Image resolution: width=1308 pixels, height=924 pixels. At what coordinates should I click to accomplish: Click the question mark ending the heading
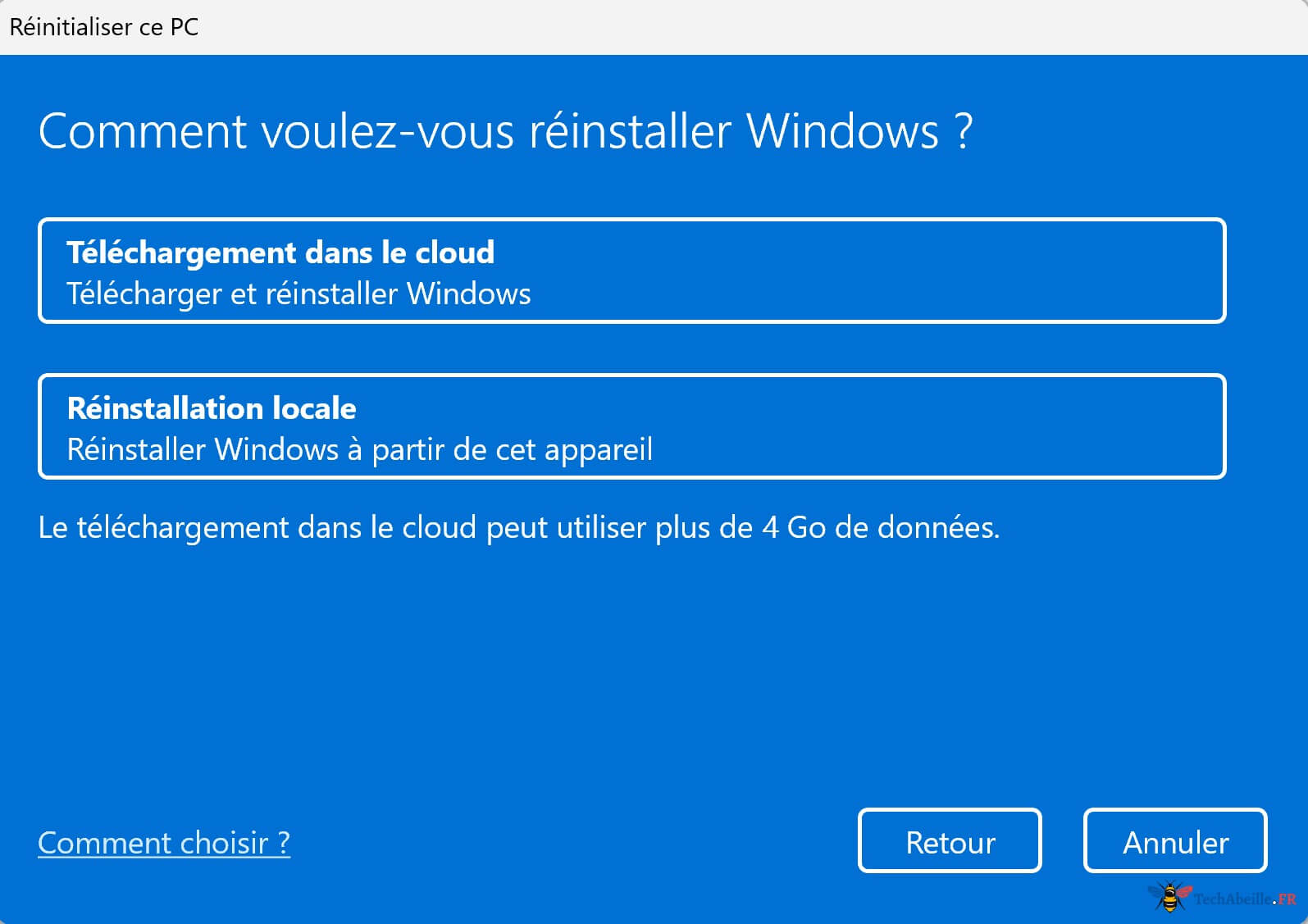coord(964,131)
